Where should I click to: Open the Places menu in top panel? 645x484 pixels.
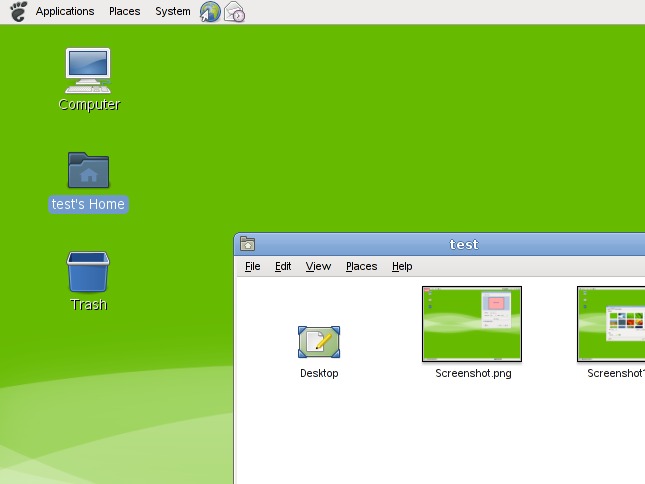125,11
